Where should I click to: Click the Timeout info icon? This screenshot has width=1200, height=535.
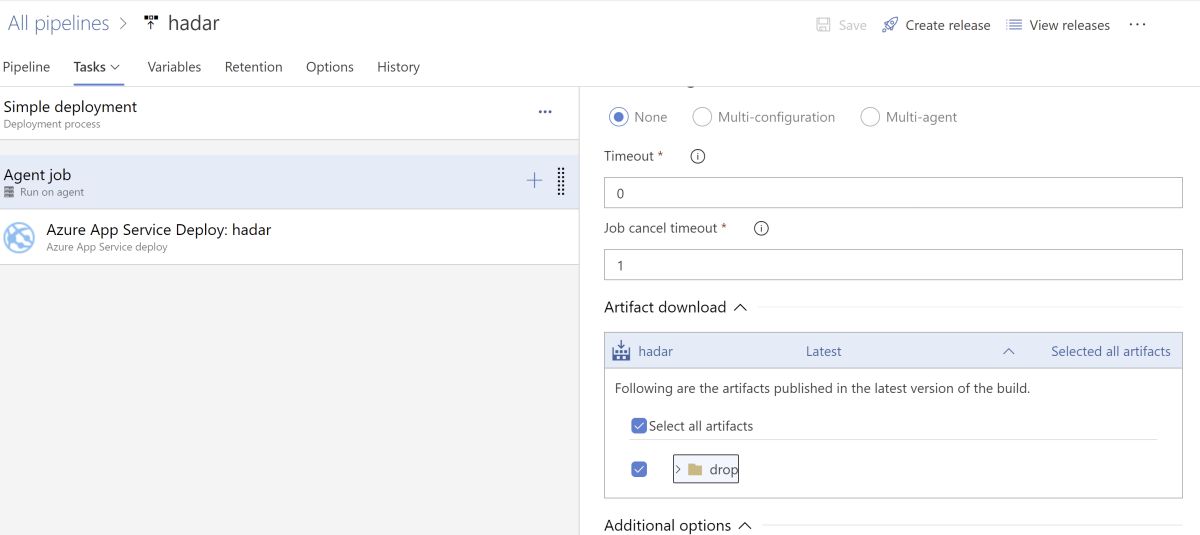(698, 156)
